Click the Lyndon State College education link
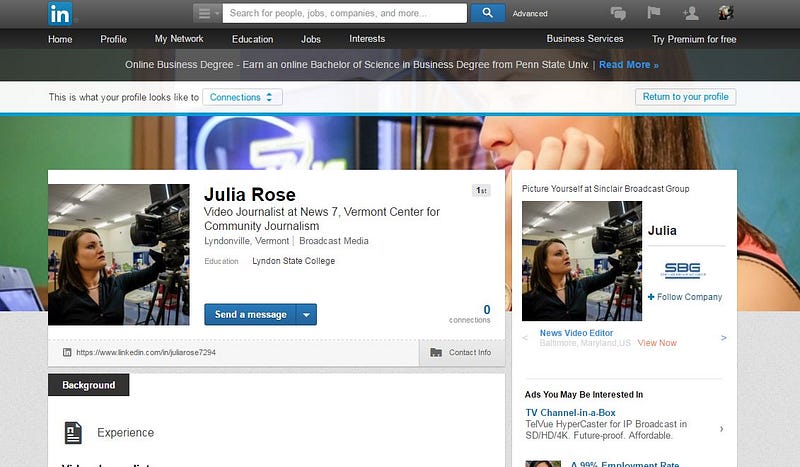This screenshot has width=800, height=467. (x=293, y=261)
